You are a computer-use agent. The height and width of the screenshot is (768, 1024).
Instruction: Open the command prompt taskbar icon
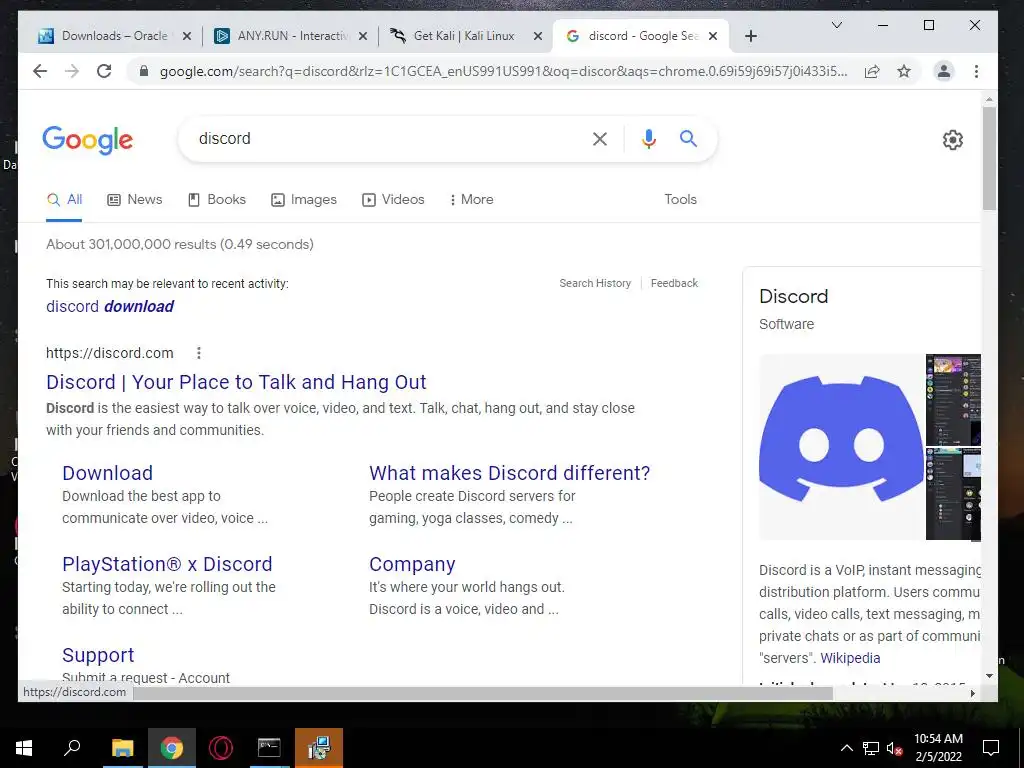click(x=269, y=748)
